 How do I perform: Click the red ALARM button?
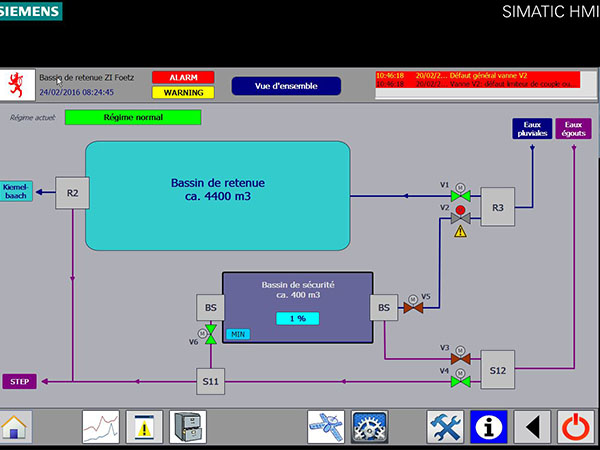point(183,77)
